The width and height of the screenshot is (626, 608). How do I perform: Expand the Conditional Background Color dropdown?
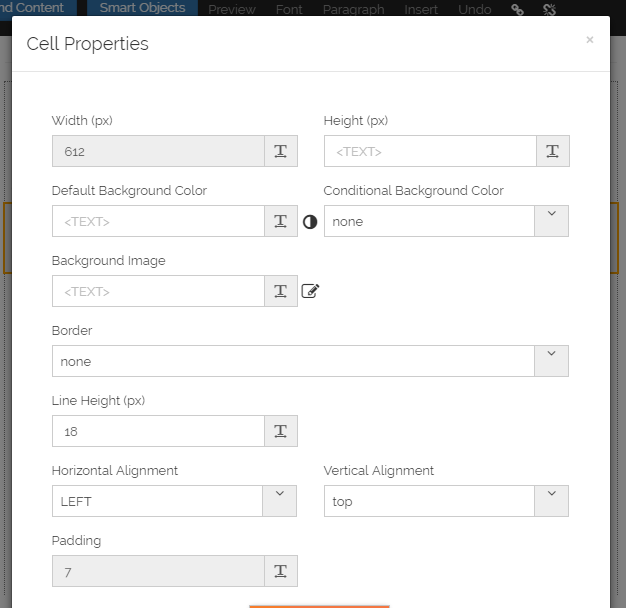pos(551,221)
